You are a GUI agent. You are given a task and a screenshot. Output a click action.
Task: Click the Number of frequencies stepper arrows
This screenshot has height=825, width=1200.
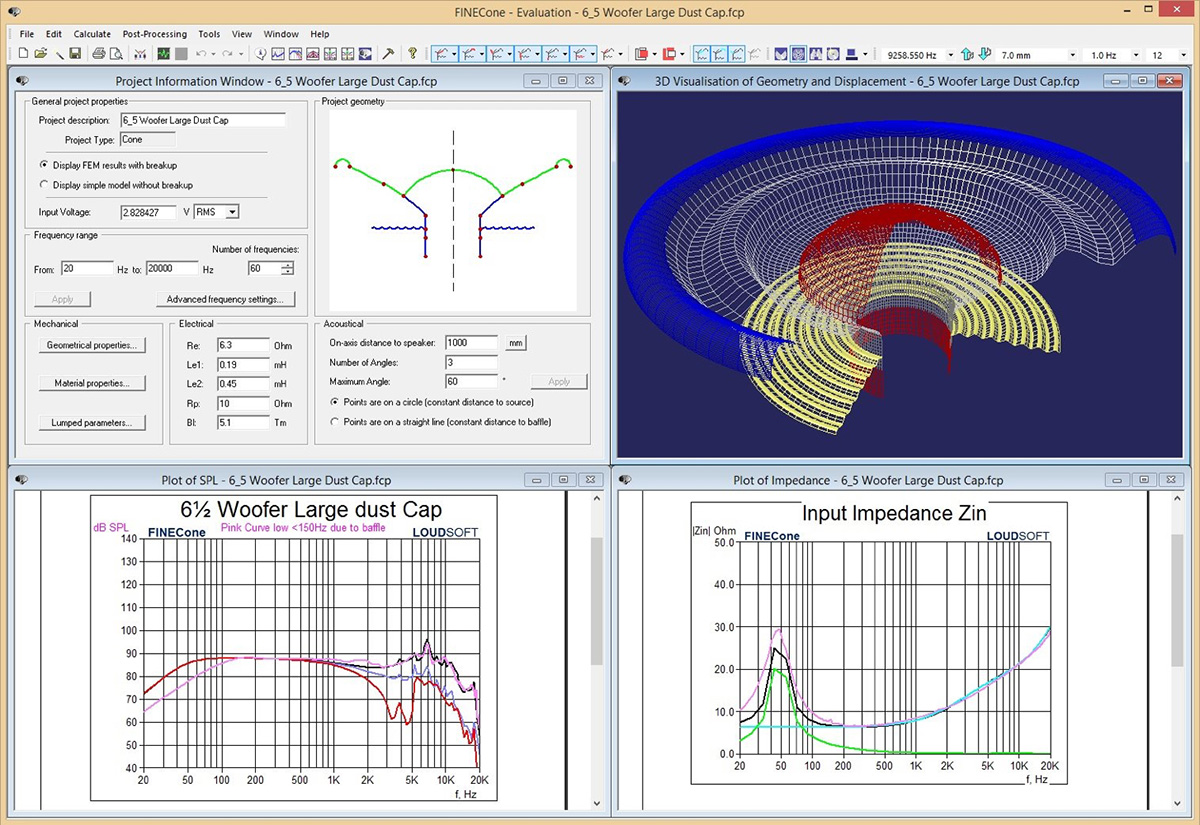tap(287, 269)
